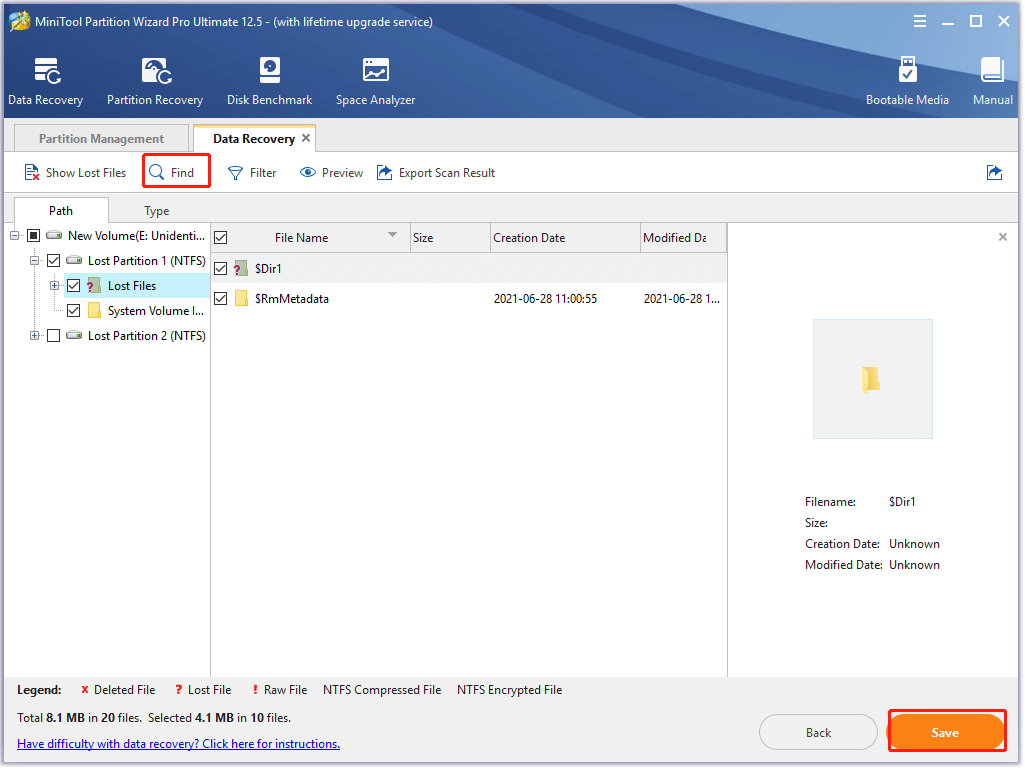Toggle the New Volume checkbox
The height and width of the screenshot is (768, 1025).
[33, 235]
